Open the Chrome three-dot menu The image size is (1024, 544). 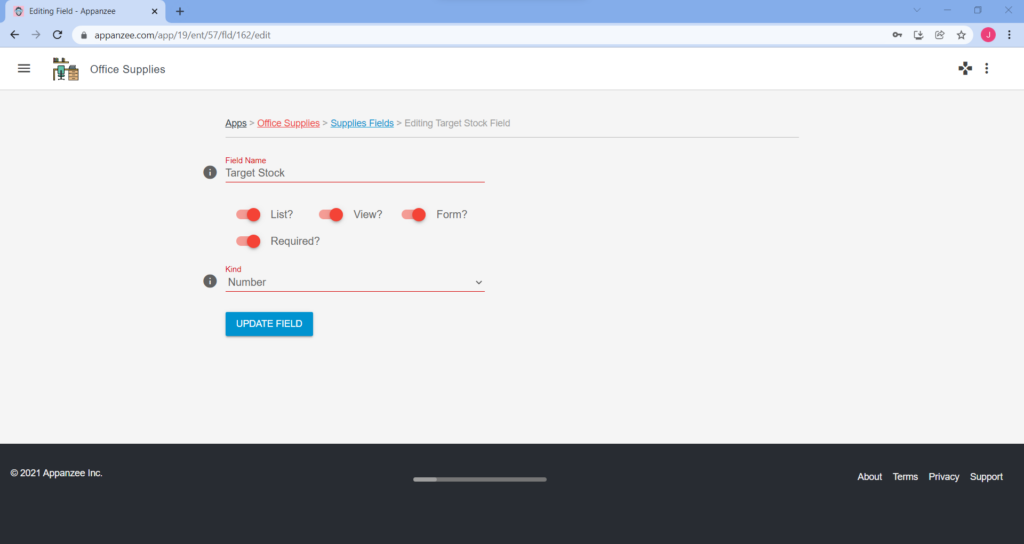pos(1010,35)
